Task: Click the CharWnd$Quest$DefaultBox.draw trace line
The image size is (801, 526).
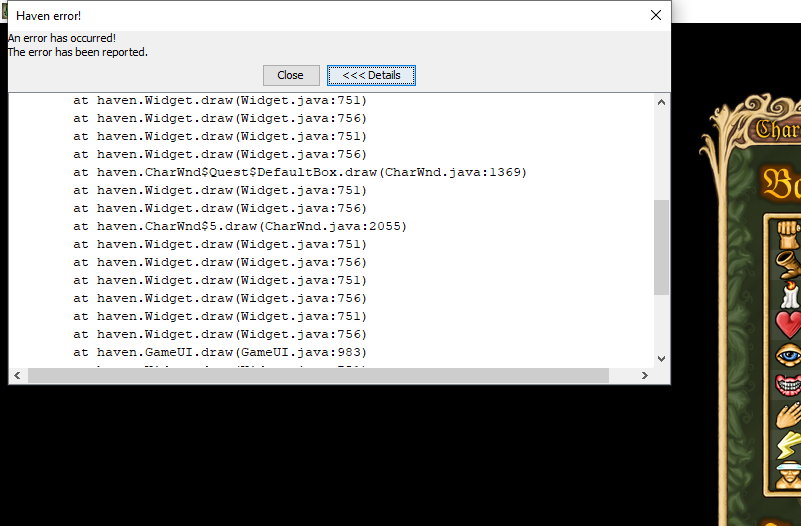Action: 300,173
